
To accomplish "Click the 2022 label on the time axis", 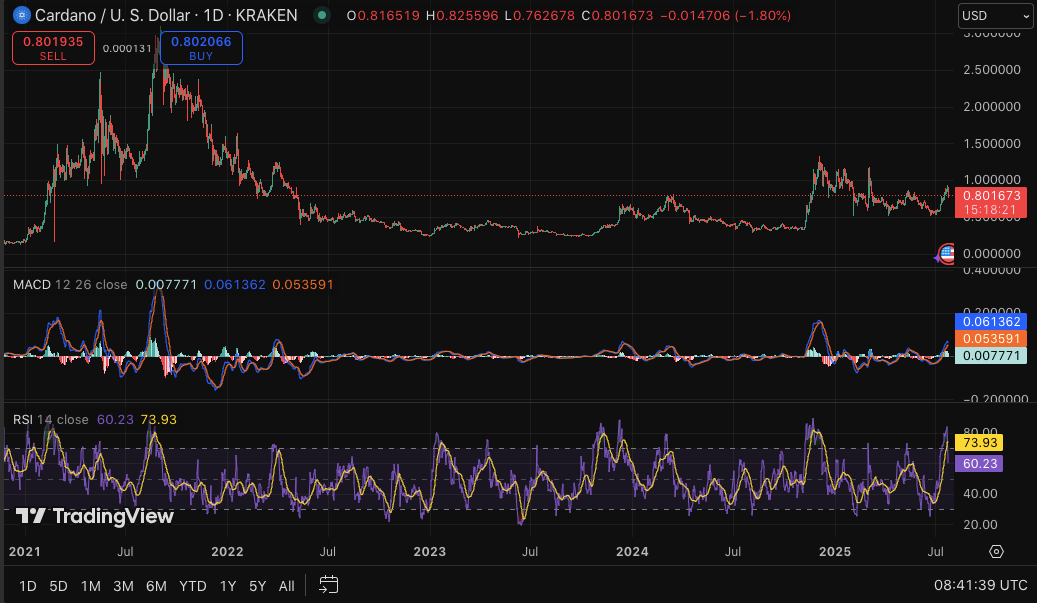I will [x=227, y=551].
